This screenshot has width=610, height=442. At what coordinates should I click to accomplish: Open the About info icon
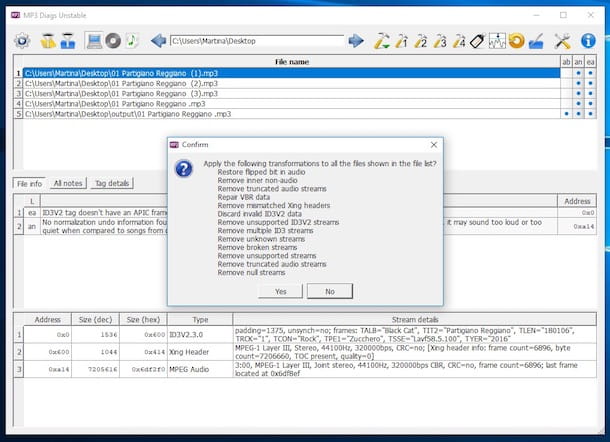[x=588, y=41]
